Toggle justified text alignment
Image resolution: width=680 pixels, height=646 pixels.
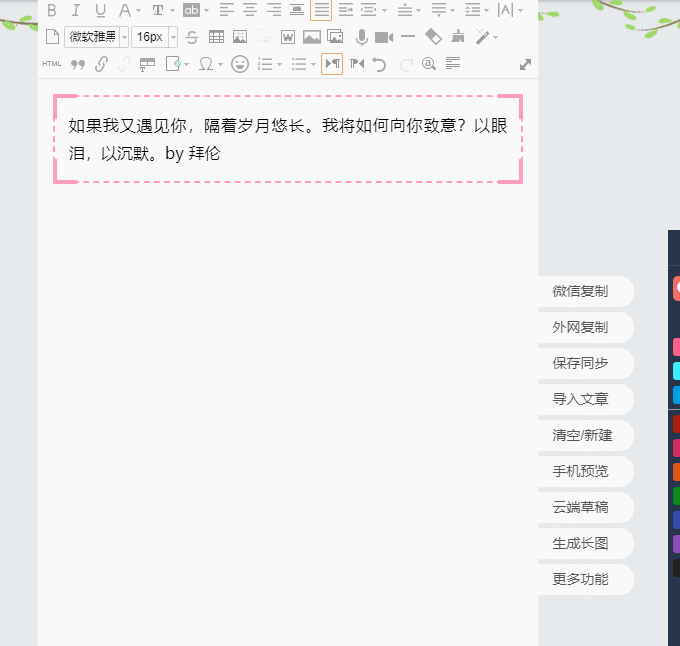(x=321, y=10)
